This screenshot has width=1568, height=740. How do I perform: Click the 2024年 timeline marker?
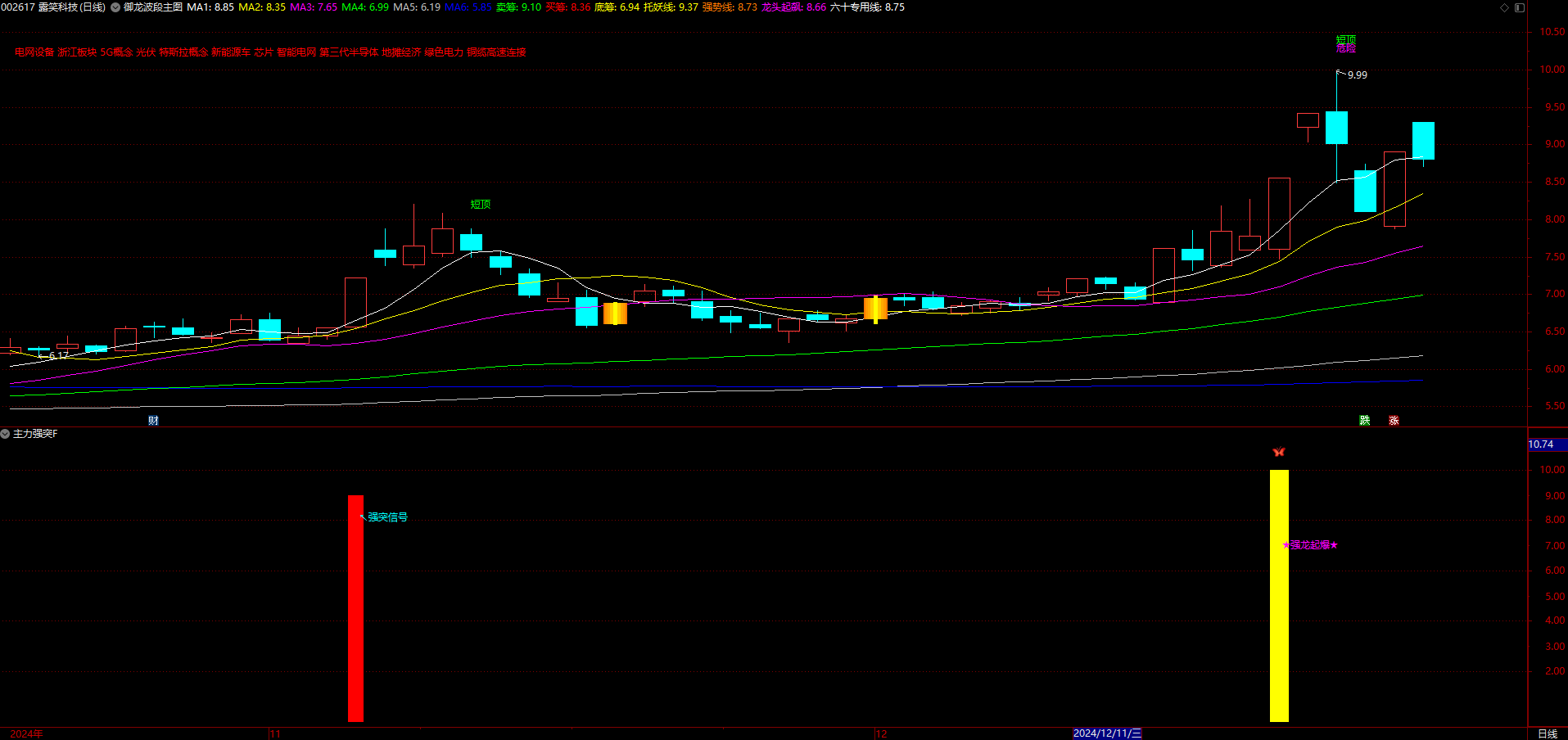click(x=26, y=734)
